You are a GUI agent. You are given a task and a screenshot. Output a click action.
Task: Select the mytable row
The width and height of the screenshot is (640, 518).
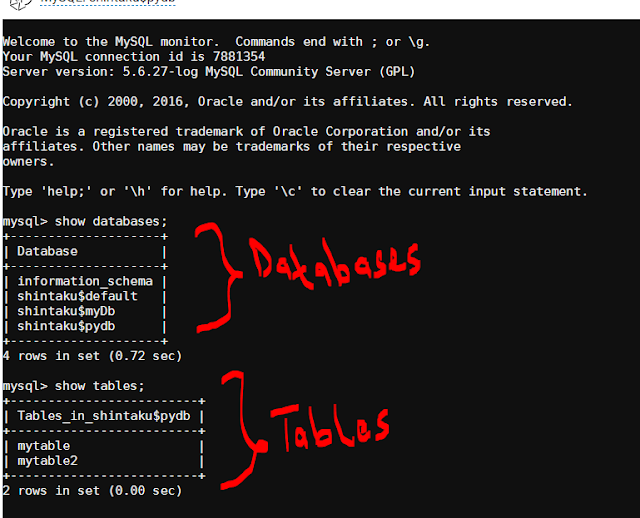pyautogui.click(x=104, y=446)
